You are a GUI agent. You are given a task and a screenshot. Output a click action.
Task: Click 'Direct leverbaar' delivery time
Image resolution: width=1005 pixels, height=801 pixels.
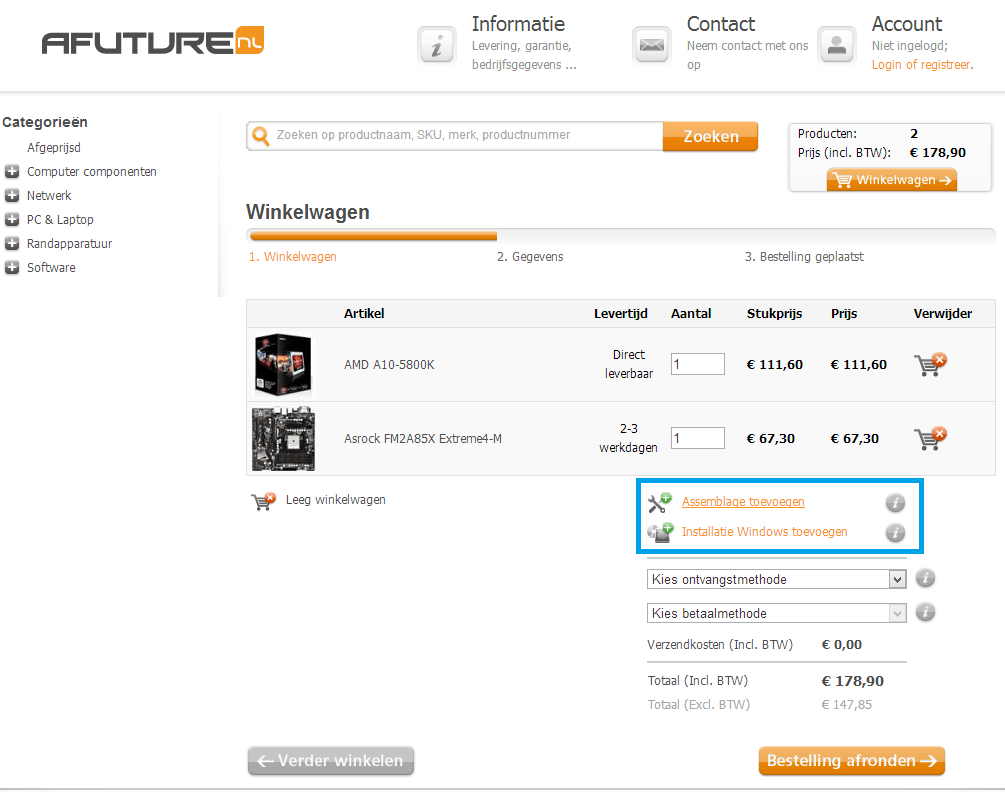pyautogui.click(x=629, y=364)
